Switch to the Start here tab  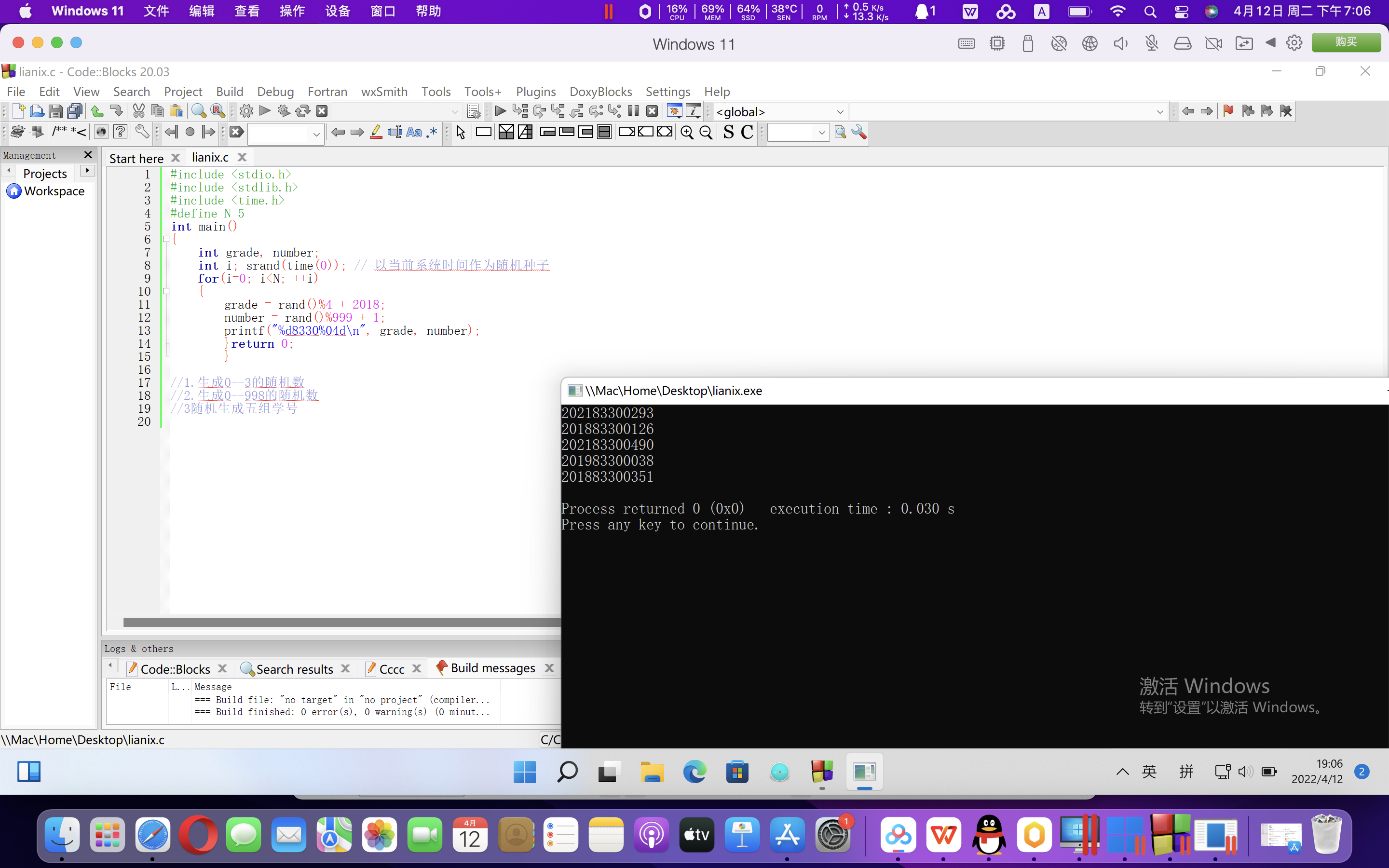[136, 158]
